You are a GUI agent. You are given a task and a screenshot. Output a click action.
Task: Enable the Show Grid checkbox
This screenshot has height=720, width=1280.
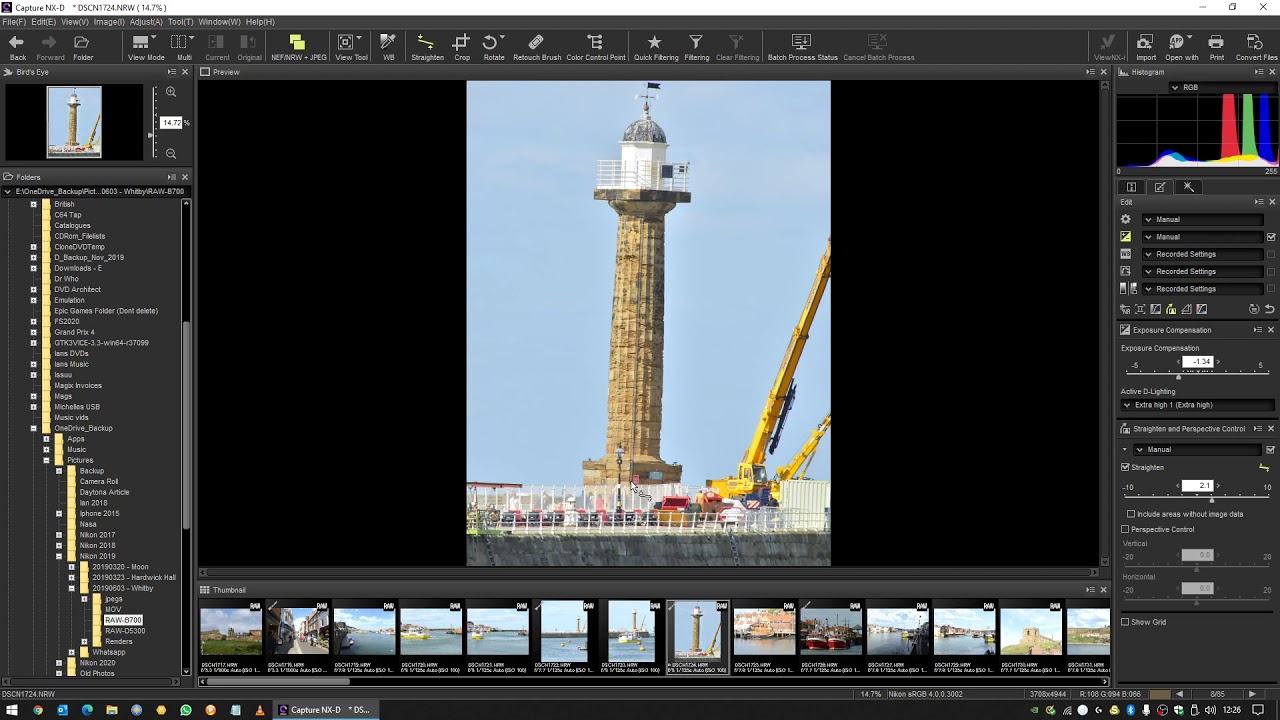point(1125,622)
